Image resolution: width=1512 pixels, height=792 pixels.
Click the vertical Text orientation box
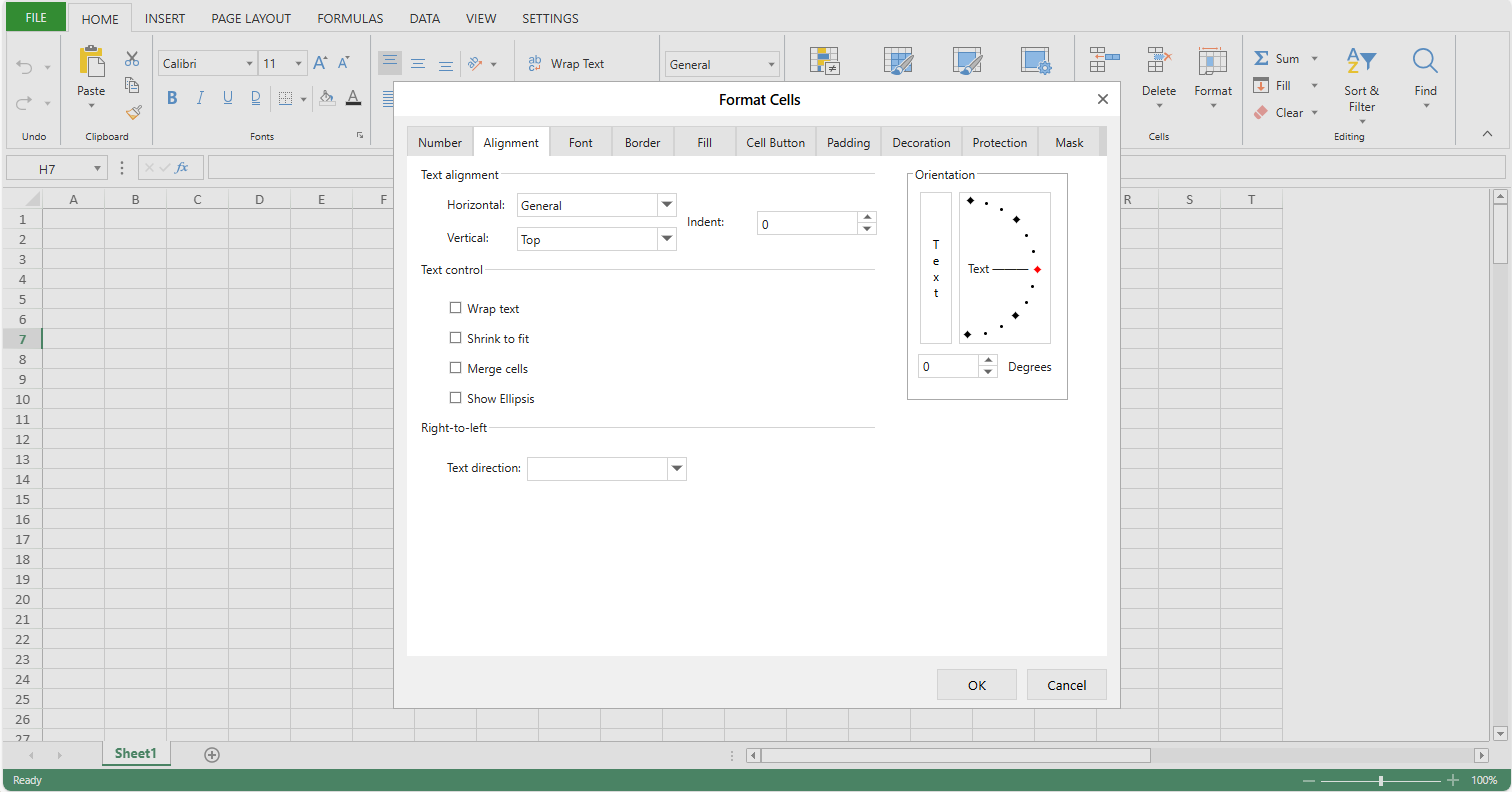936,268
